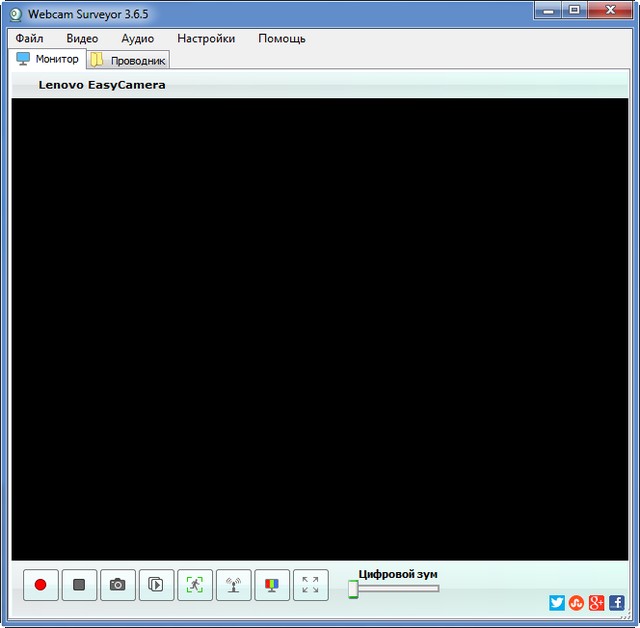This screenshot has height=628, width=640.
Task: Open the Twitter share icon
Action: coord(557,602)
